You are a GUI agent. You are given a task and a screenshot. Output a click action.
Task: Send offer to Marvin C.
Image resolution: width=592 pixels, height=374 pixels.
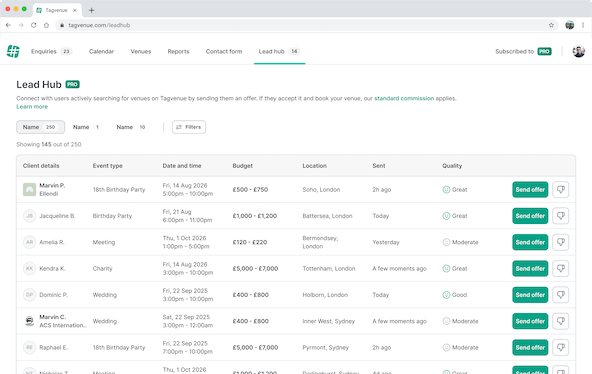[x=530, y=321]
